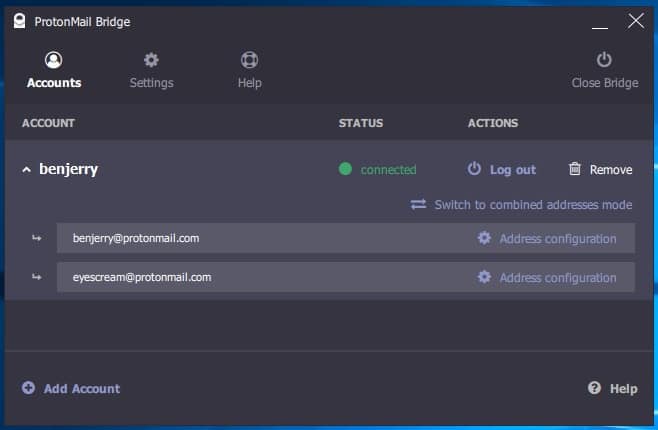Click the benjerry account name
The height and width of the screenshot is (430, 658).
click(68, 169)
